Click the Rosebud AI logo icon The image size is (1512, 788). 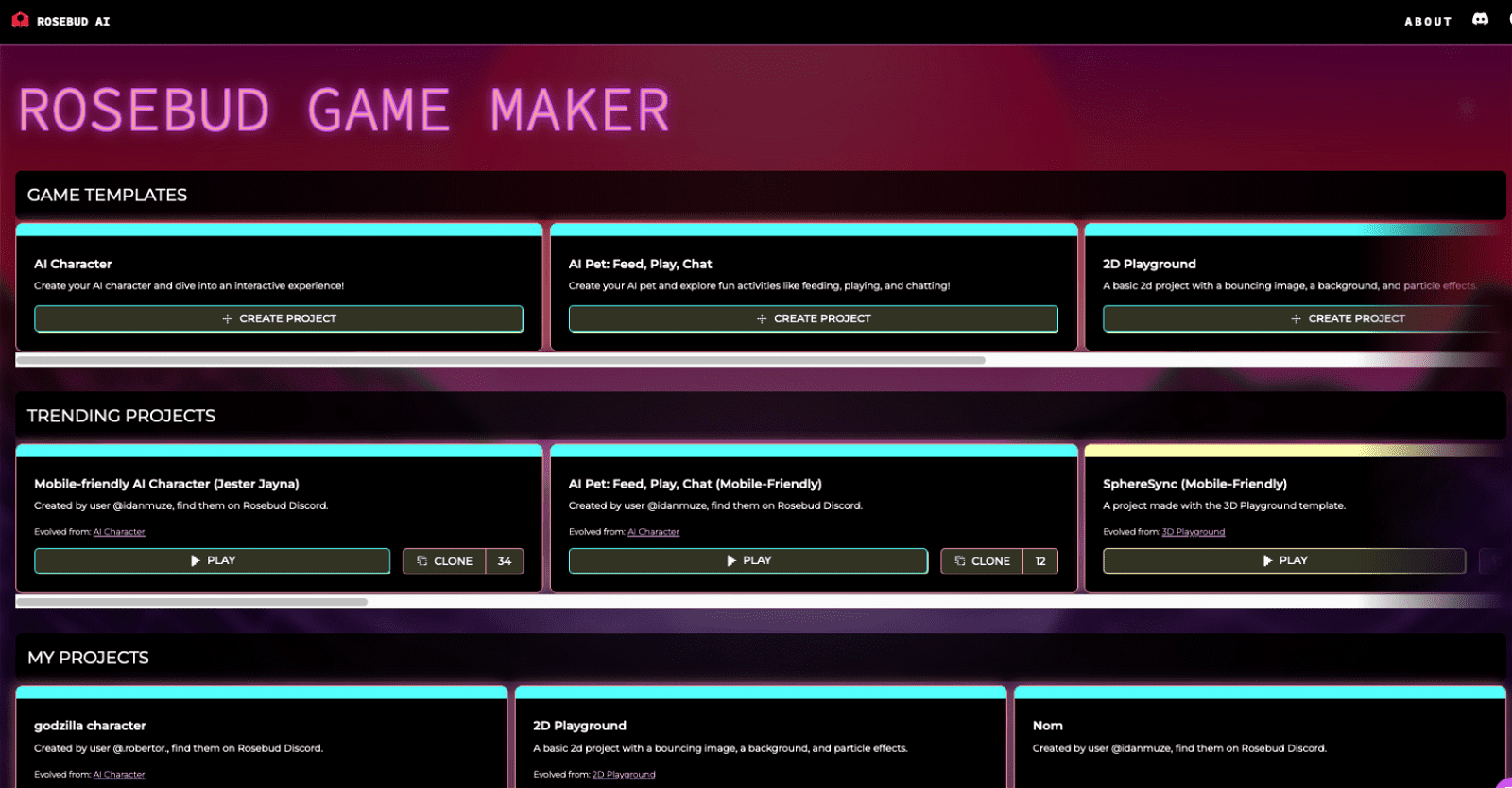(x=20, y=20)
